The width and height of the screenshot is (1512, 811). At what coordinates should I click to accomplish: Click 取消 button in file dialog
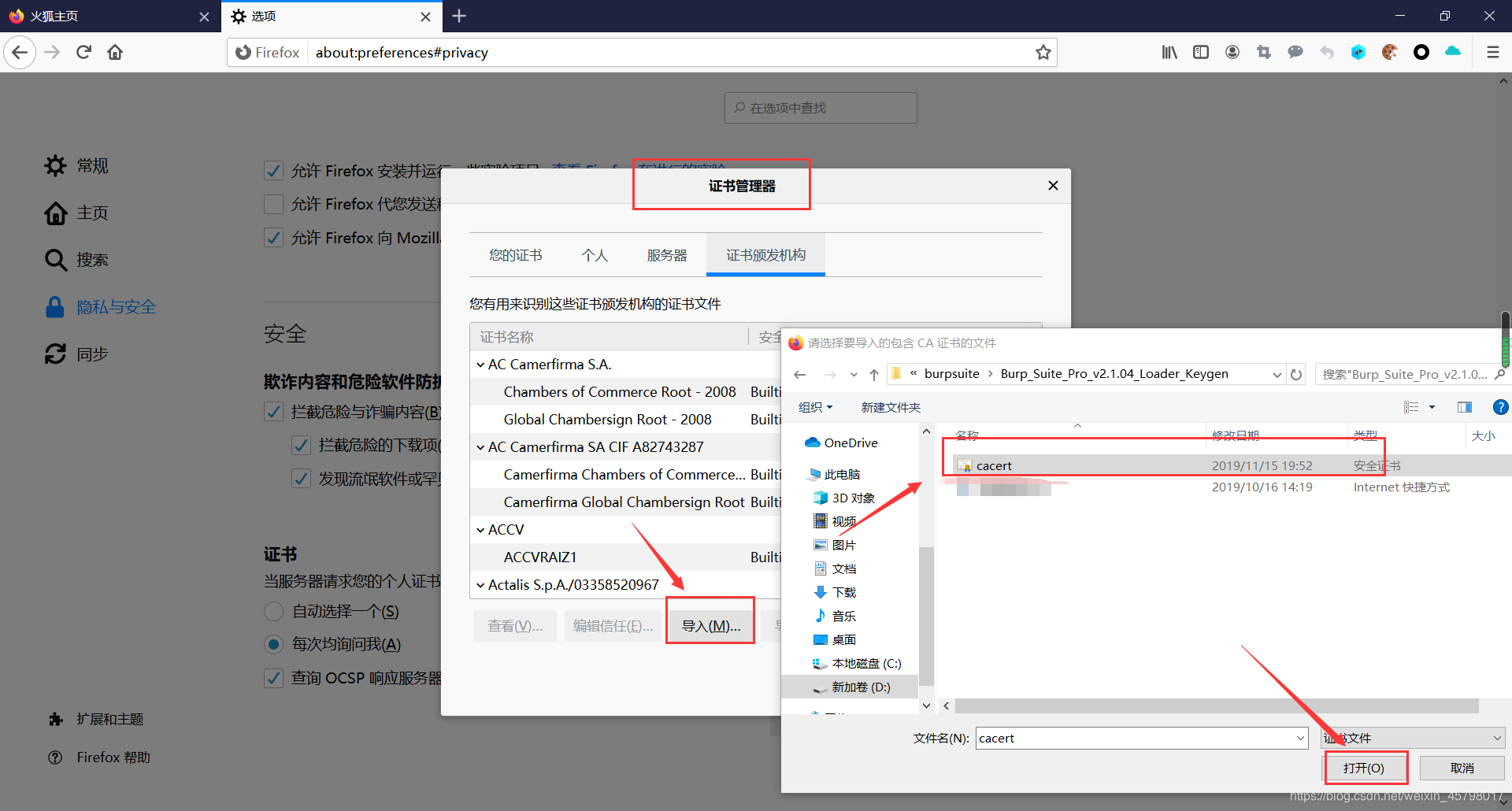point(1462,768)
